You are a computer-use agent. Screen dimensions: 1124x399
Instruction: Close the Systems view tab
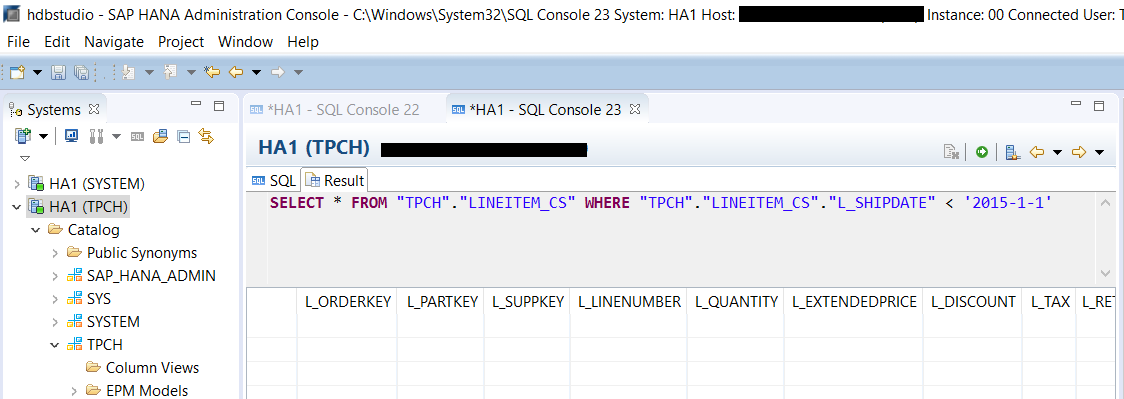tap(93, 110)
